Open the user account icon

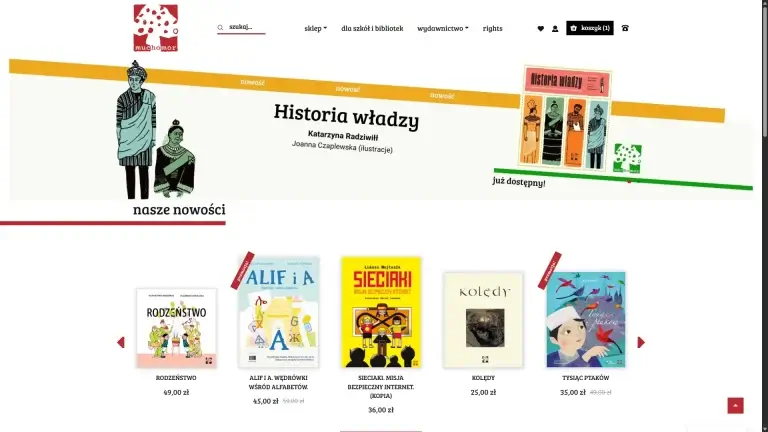555,28
